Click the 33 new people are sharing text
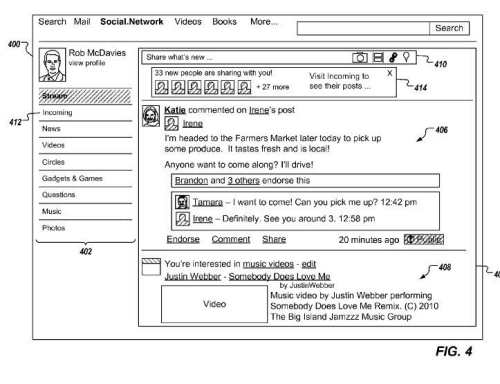Image resolution: width=500 pixels, height=384 pixels. [x=213, y=73]
